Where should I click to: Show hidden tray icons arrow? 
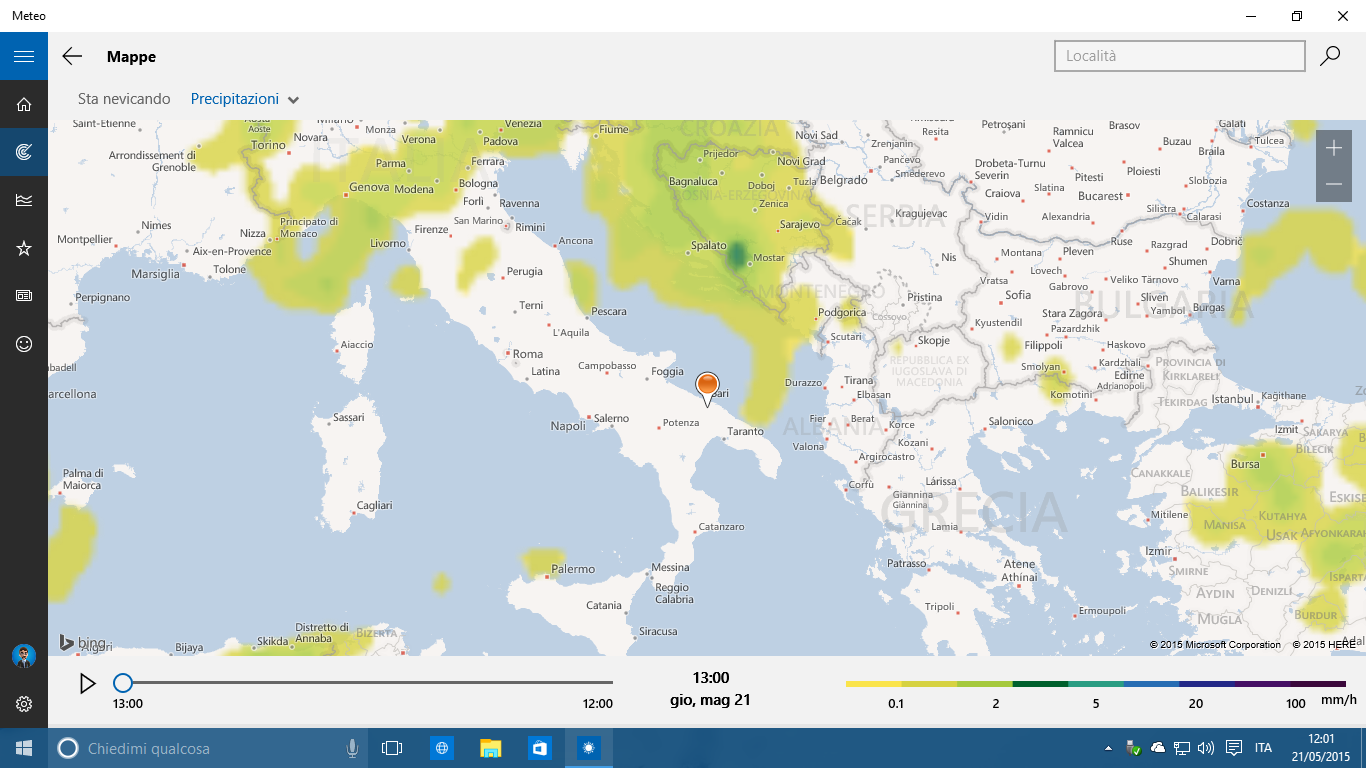(x=1108, y=748)
